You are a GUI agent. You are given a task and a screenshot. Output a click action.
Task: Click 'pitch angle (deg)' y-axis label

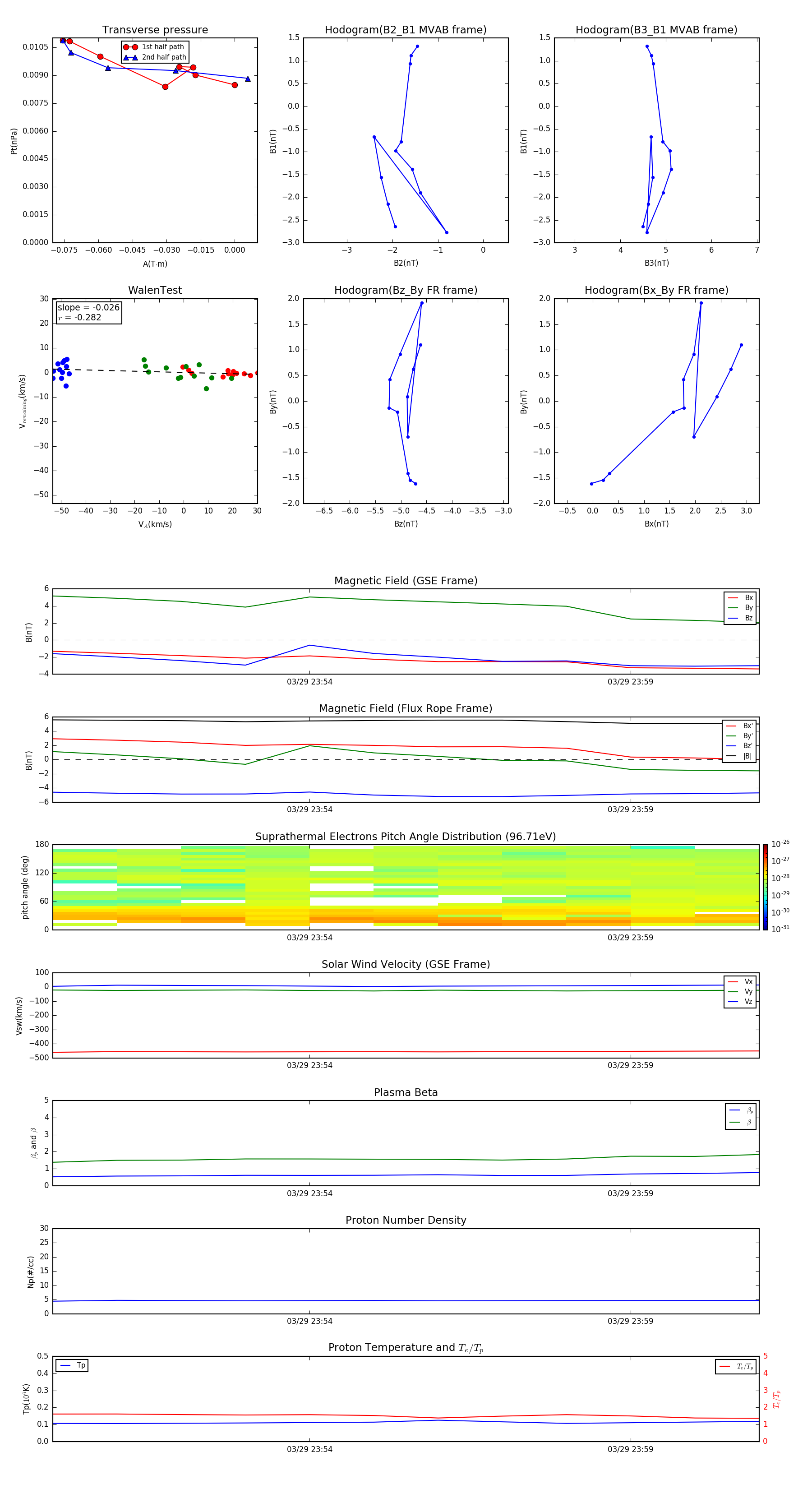25,887
